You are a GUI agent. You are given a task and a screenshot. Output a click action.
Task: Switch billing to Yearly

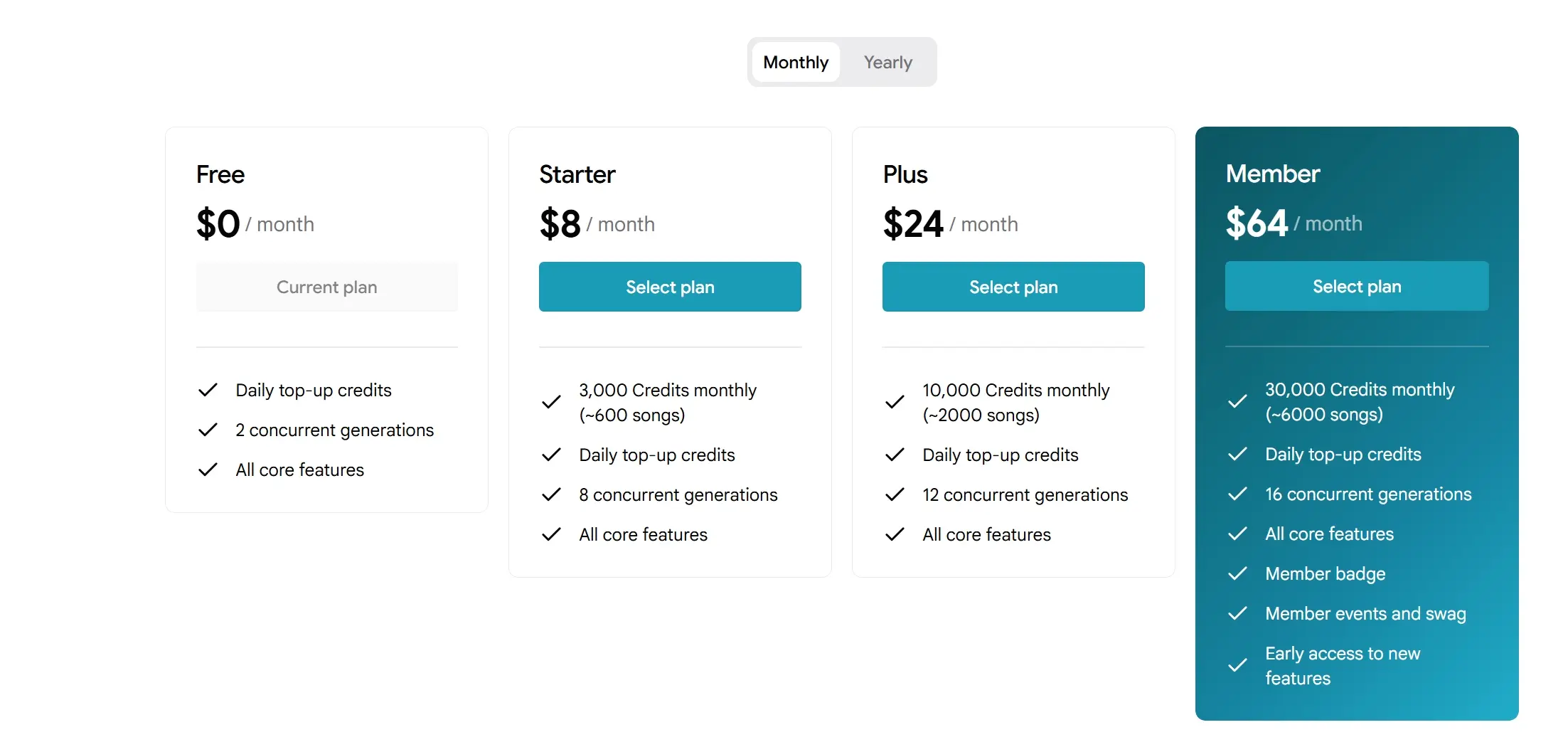887,63
